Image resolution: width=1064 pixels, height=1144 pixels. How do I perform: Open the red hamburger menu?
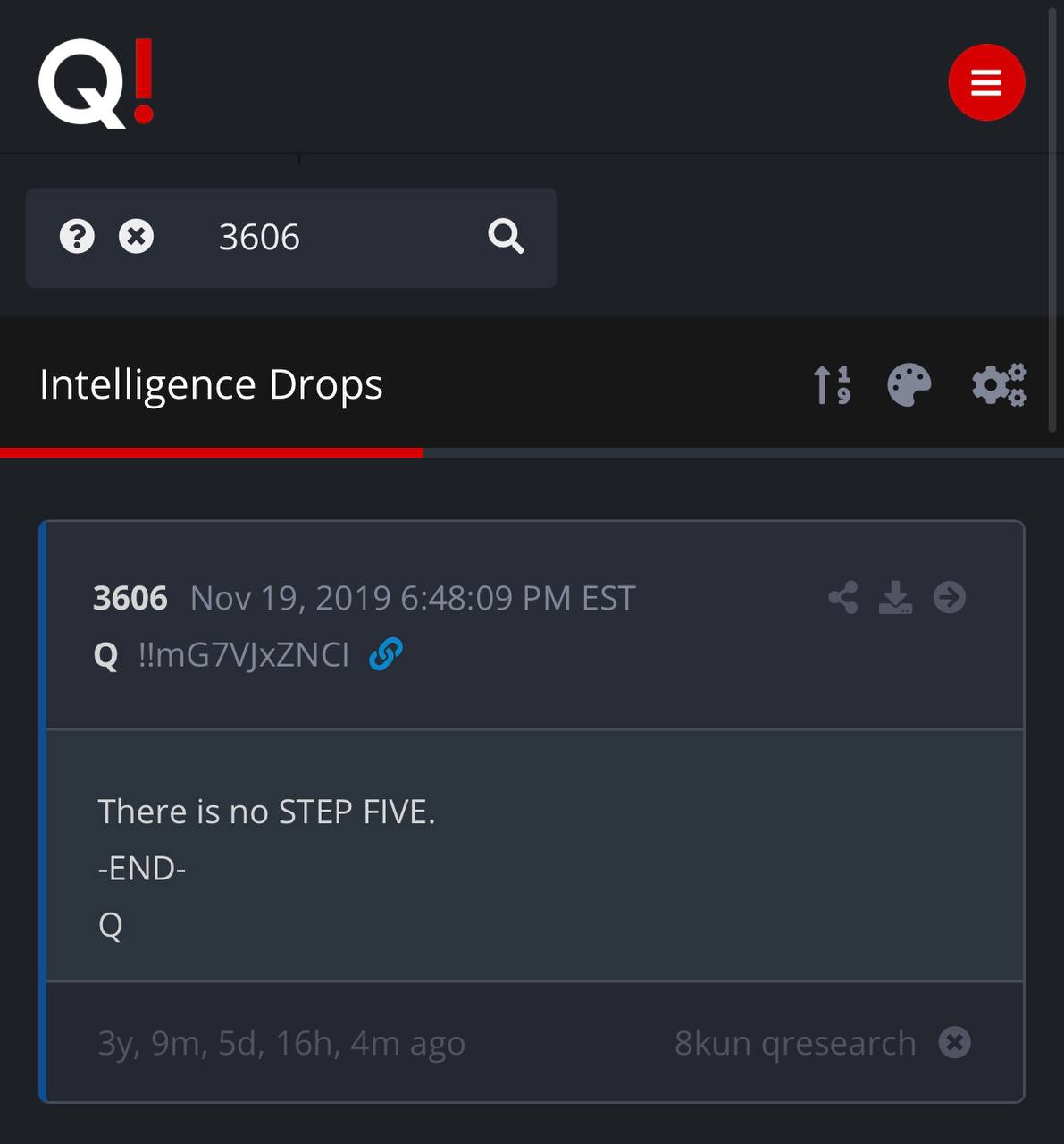point(986,82)
